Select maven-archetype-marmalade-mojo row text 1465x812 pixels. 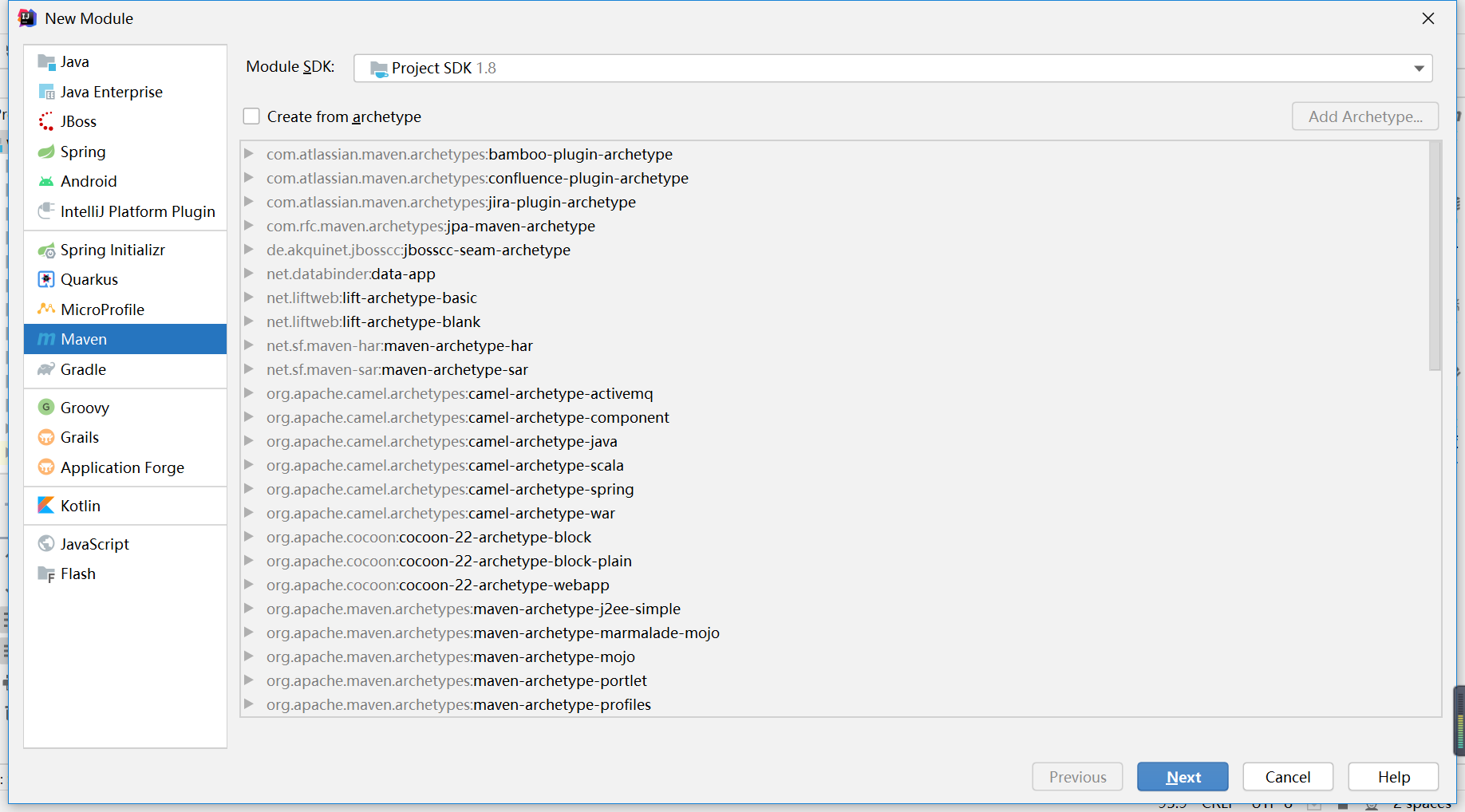click(493, 633)
